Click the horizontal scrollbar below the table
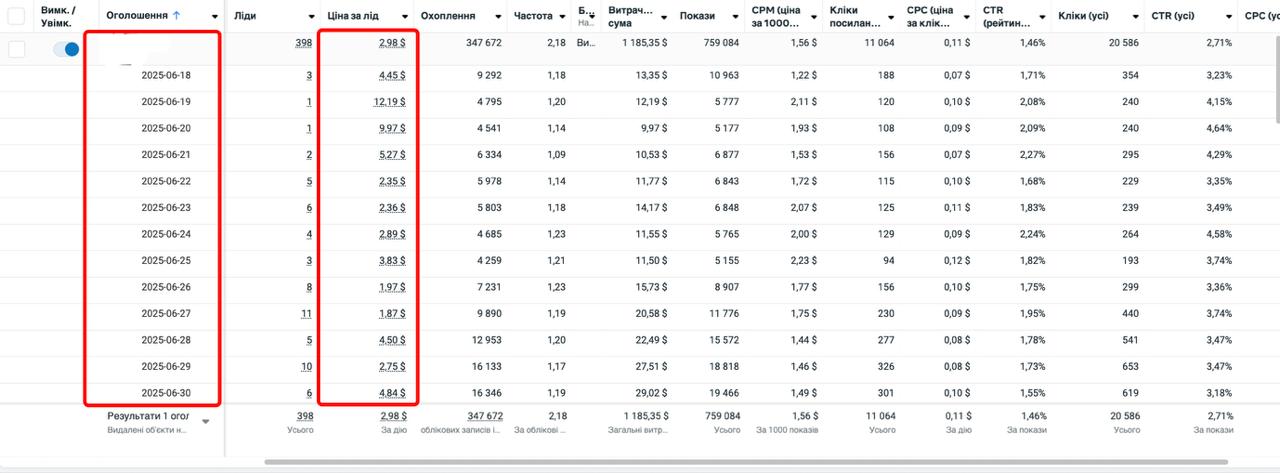1280x473 pixels. (x=745, y=462)
